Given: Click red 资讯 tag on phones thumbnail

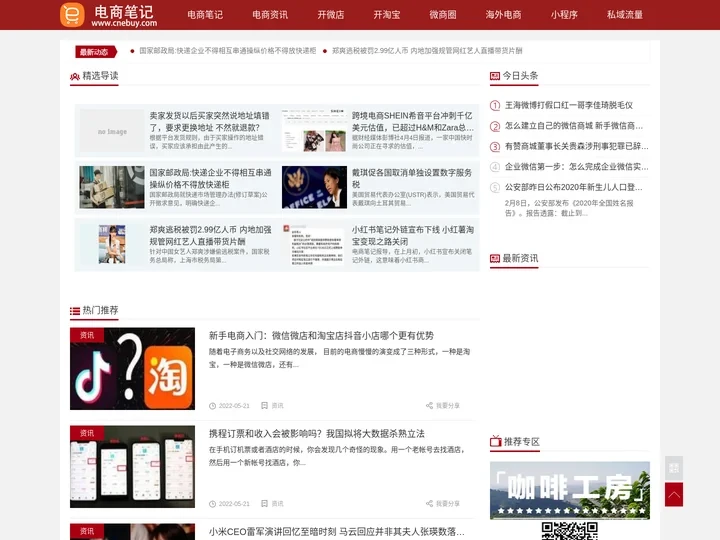Looking at the screenshot, I should (87, 433).
